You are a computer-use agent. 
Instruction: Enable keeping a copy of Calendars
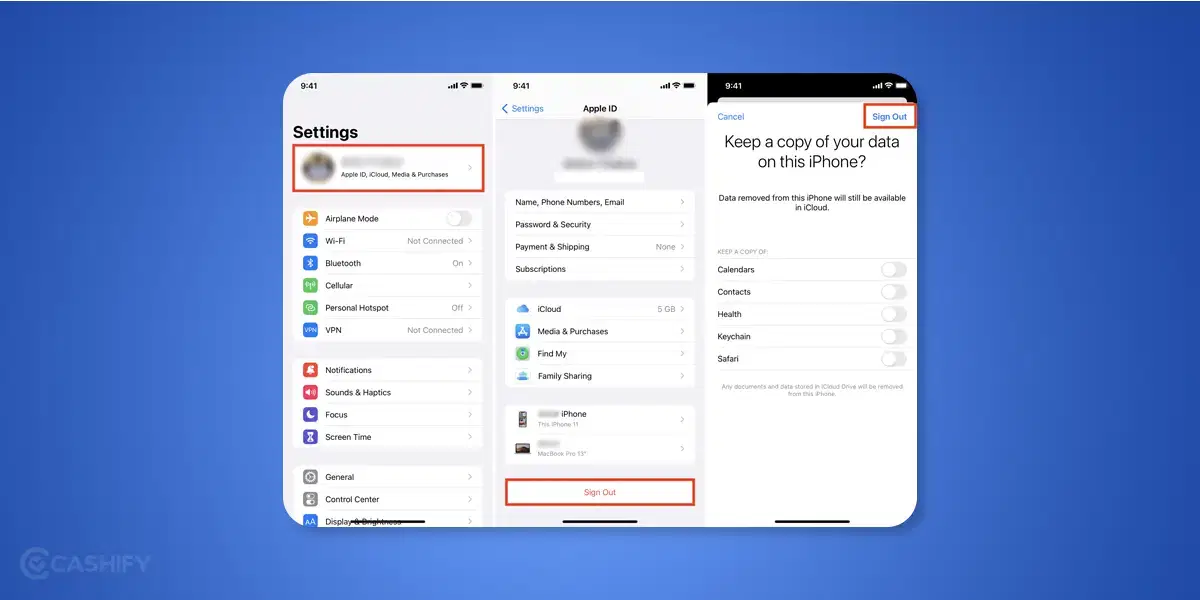(894, 270)
